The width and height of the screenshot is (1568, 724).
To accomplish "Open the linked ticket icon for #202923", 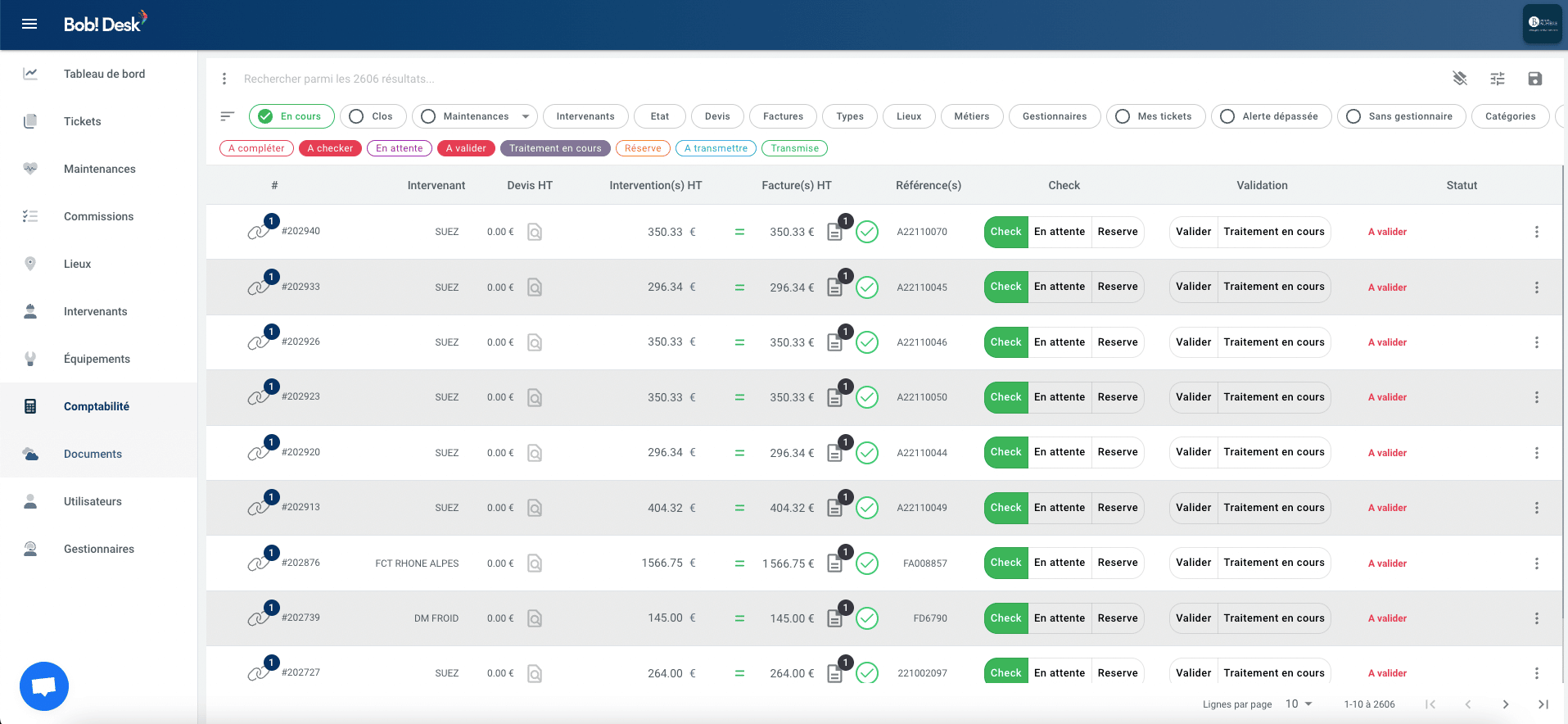I will (258, 397).
